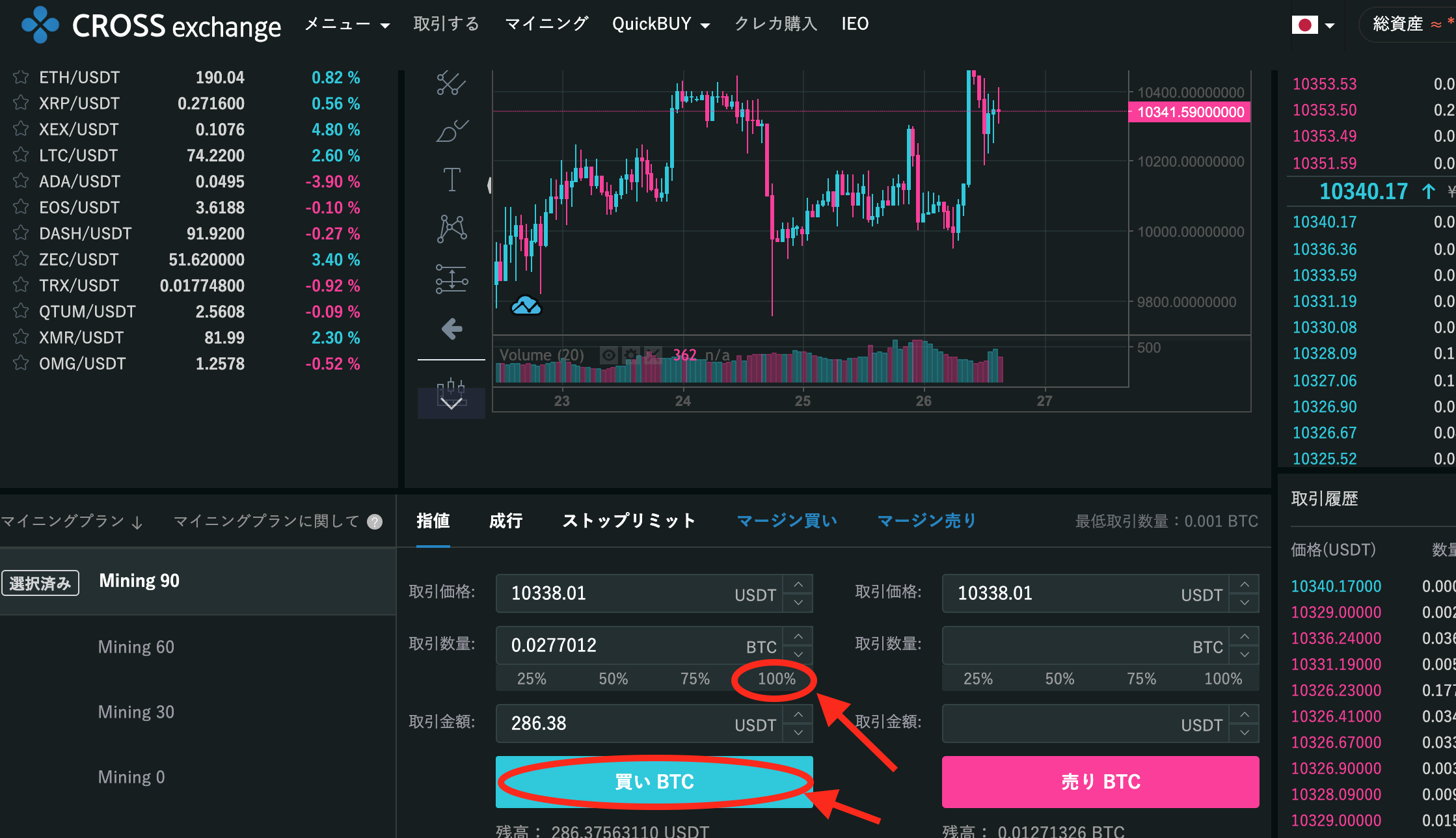
Task: Favorite the XEX/USDT pair star
Action: [x=21, y=129]
